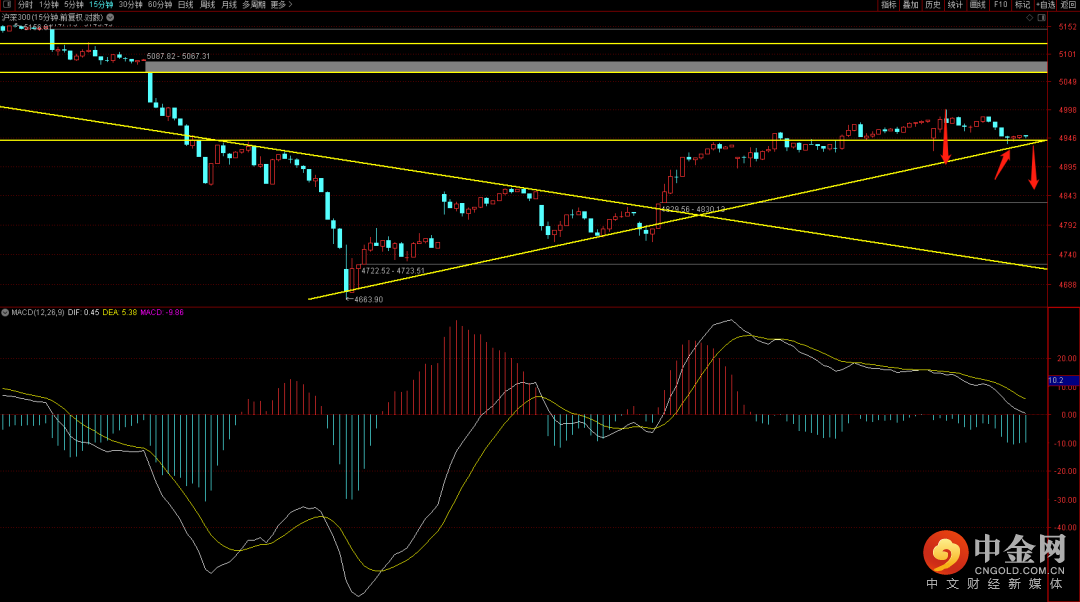Switch to the 分时 intraday view
Viewport: 1080px width, 602px height.
point(25,5)
